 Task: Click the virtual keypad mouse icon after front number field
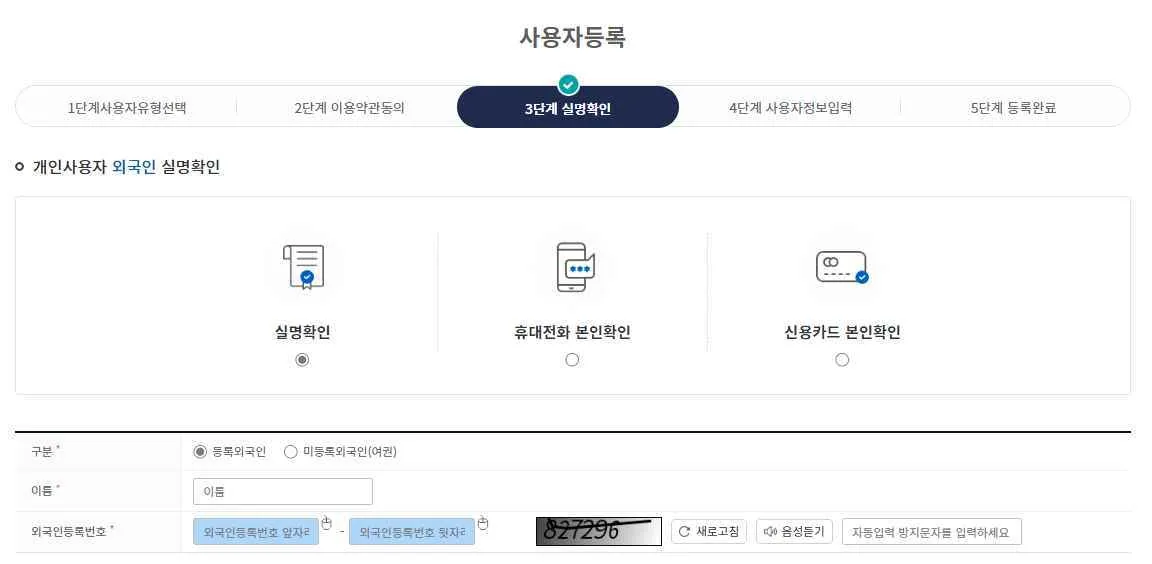click(327, 524)
